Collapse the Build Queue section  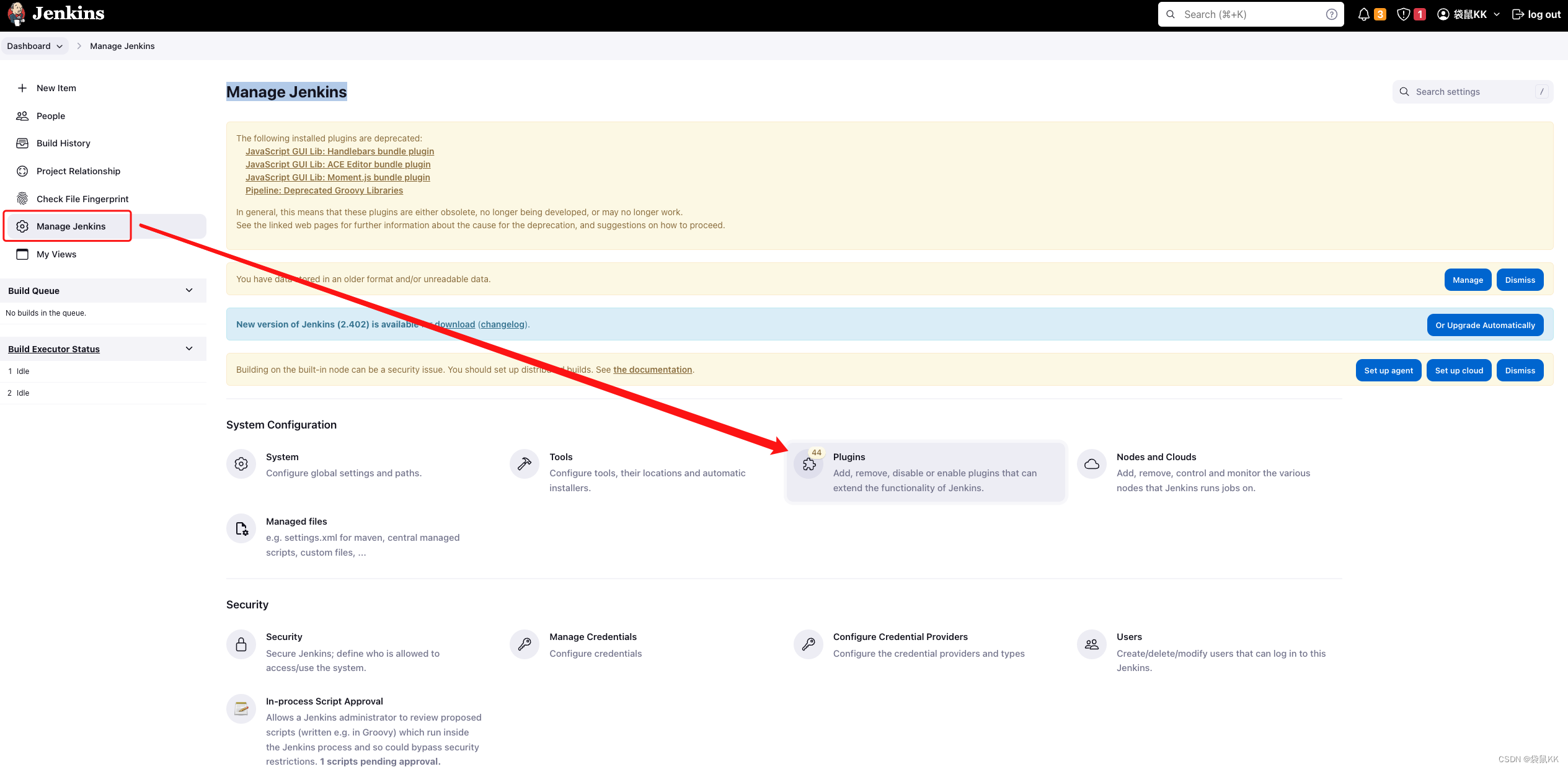click(x=189, y=290)
